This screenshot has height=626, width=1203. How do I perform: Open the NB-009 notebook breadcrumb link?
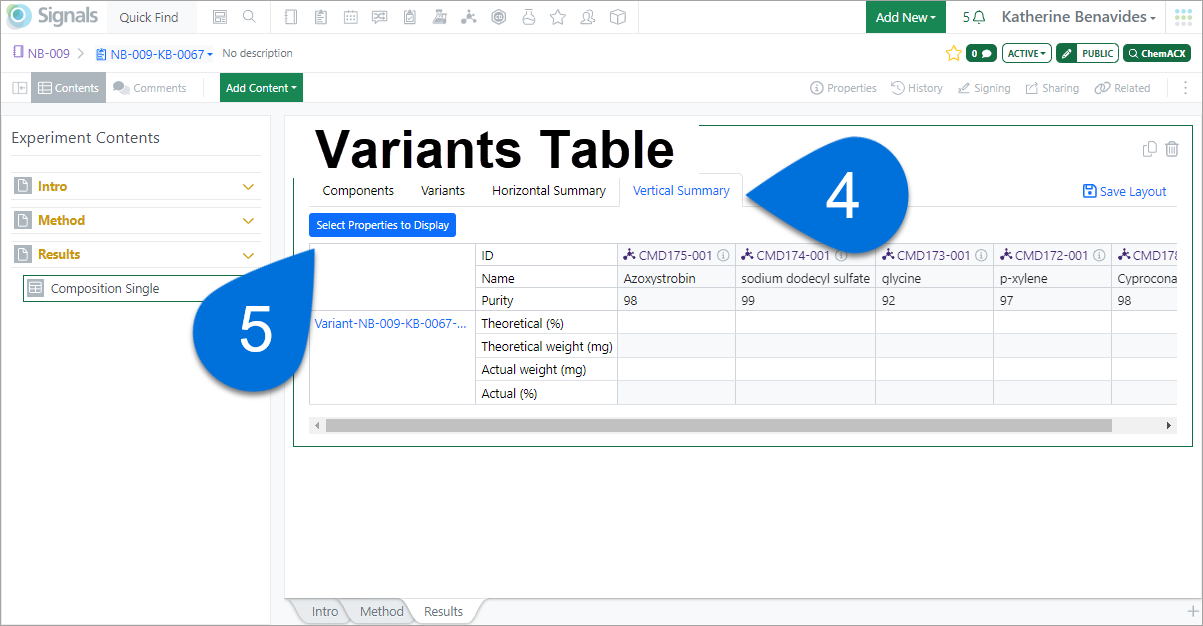pyautogui.click(x=41, y=53)
